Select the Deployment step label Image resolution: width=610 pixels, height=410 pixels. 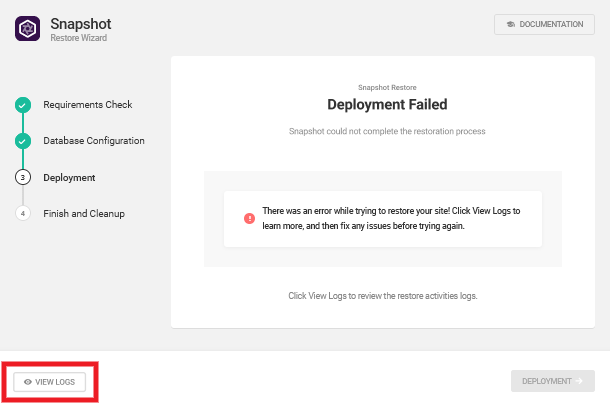point(69,178)
